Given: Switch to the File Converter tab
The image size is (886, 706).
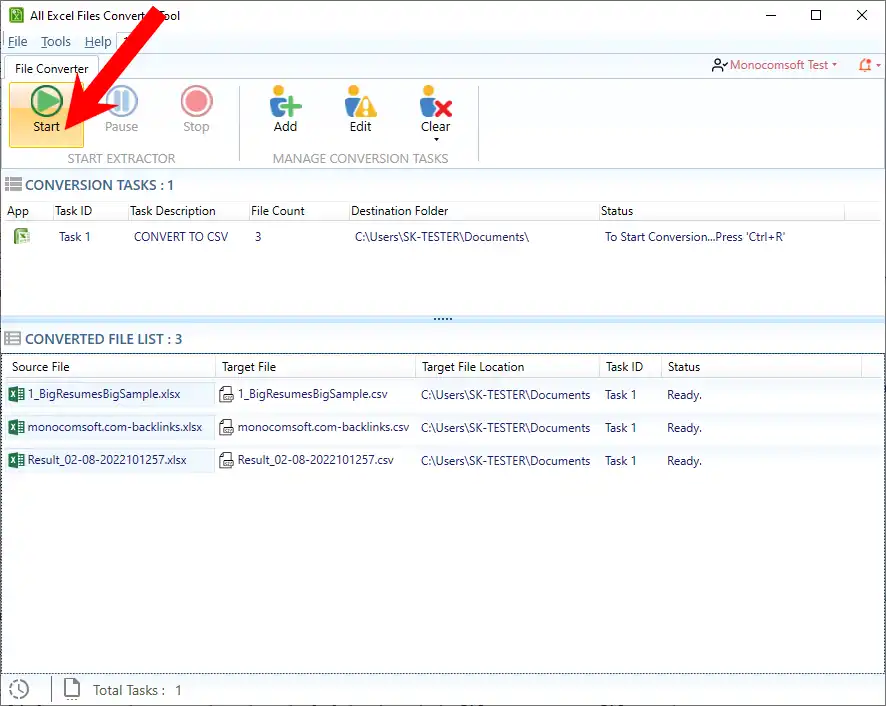Looking at the screenshot, I should pos(51,68).
